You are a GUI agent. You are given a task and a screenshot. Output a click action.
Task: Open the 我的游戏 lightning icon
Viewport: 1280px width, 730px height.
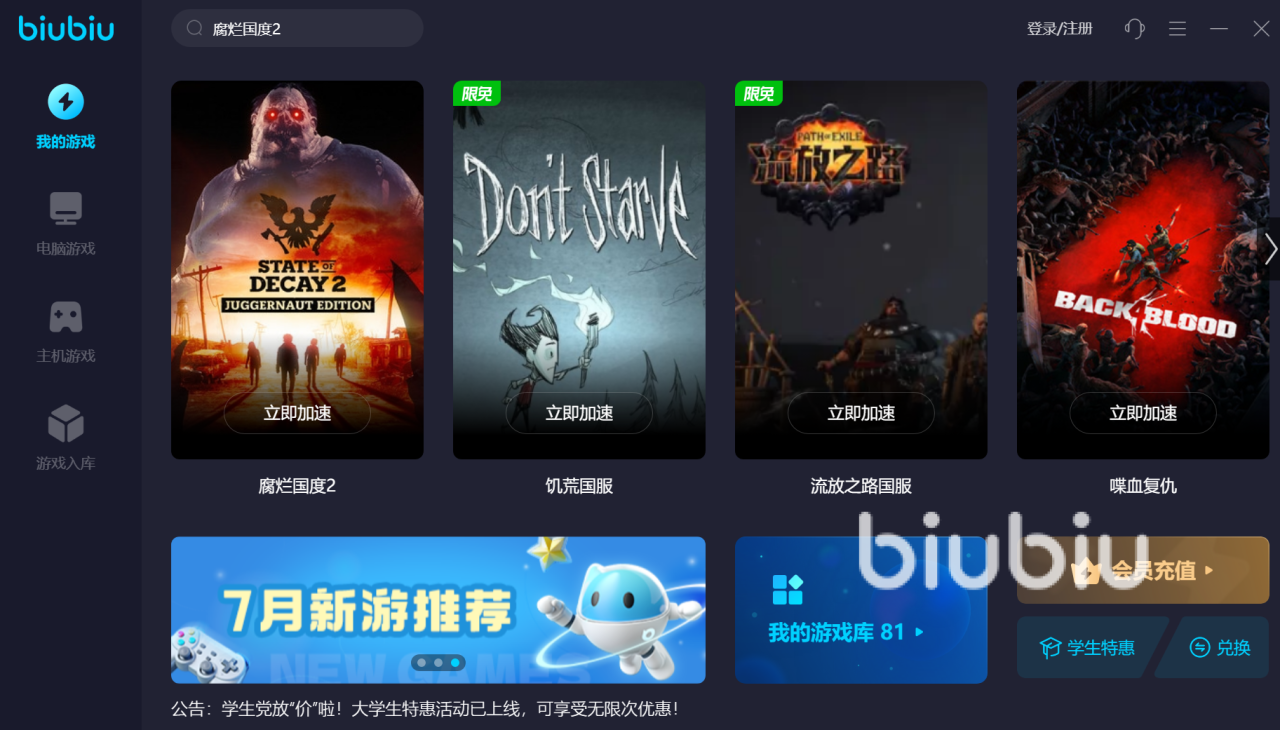(66, 102)
